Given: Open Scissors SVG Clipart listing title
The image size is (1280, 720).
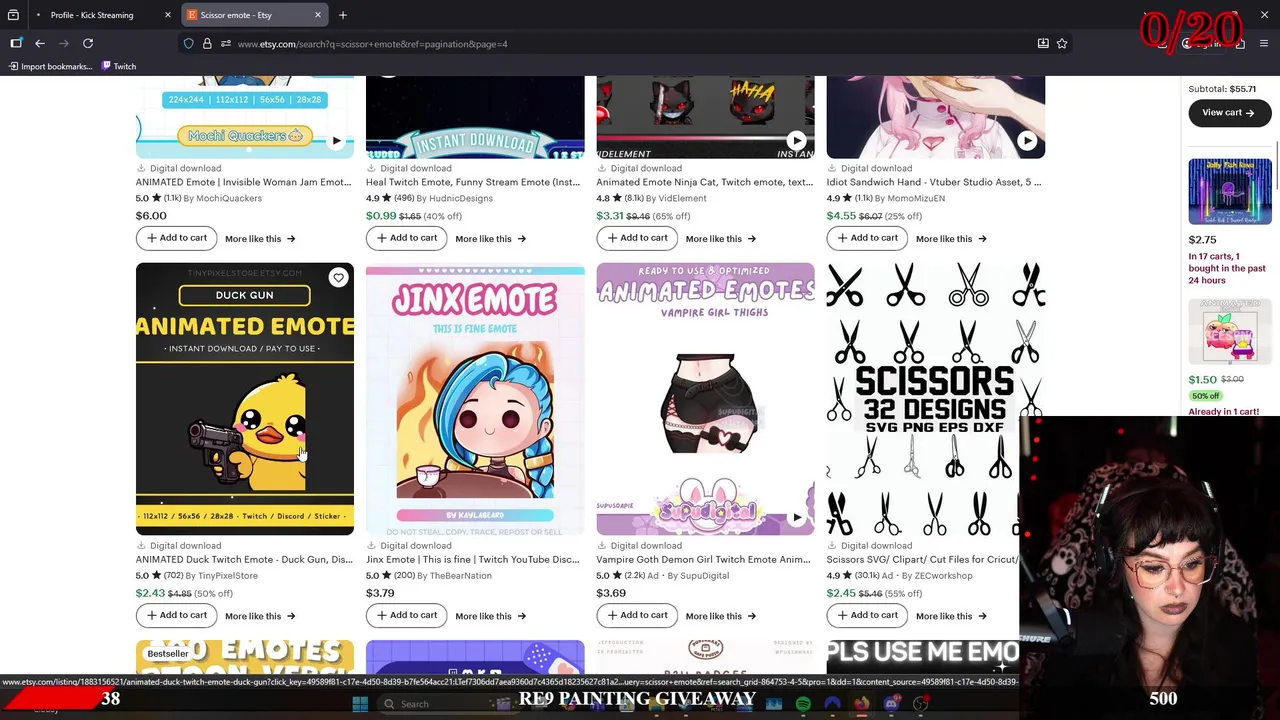Looking at the screenshot, I should pyautogui.click(x=922, y=560).
